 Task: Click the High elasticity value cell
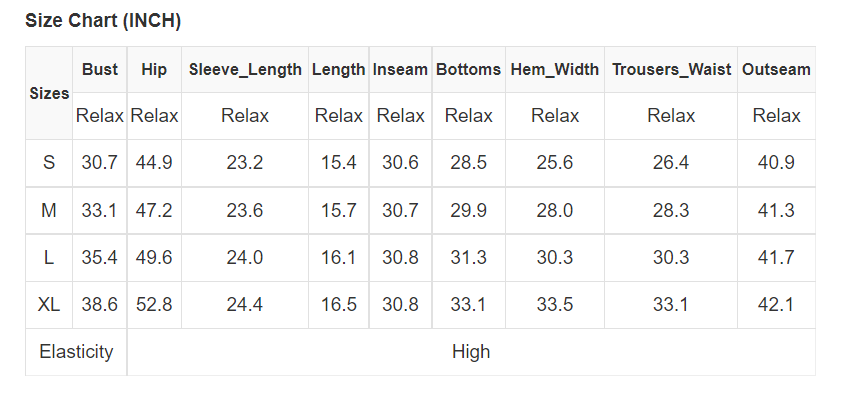(x=471, y=352)
